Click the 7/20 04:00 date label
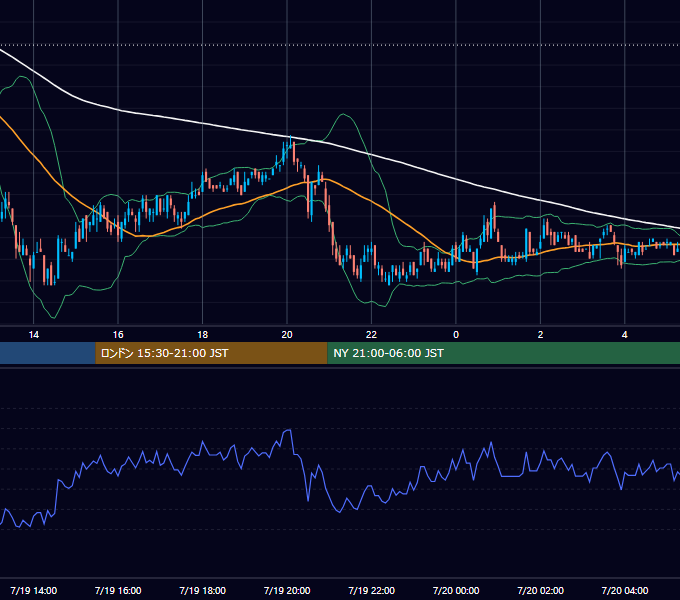 tap(624, 590)
